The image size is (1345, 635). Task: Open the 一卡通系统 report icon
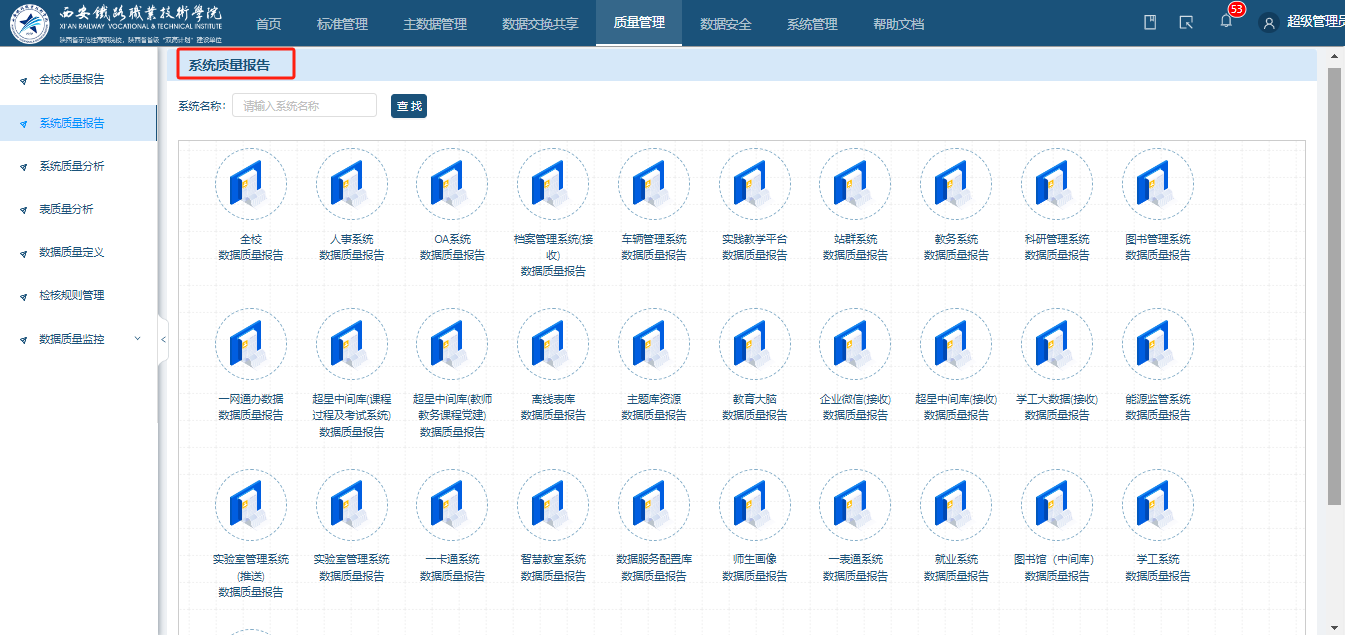point(452,505)
